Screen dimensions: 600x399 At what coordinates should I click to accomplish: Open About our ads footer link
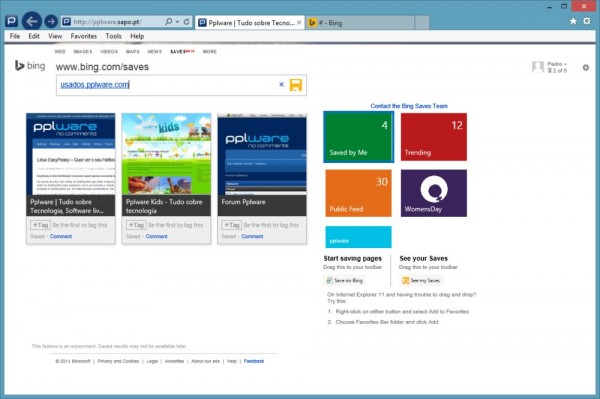(205, 361)
